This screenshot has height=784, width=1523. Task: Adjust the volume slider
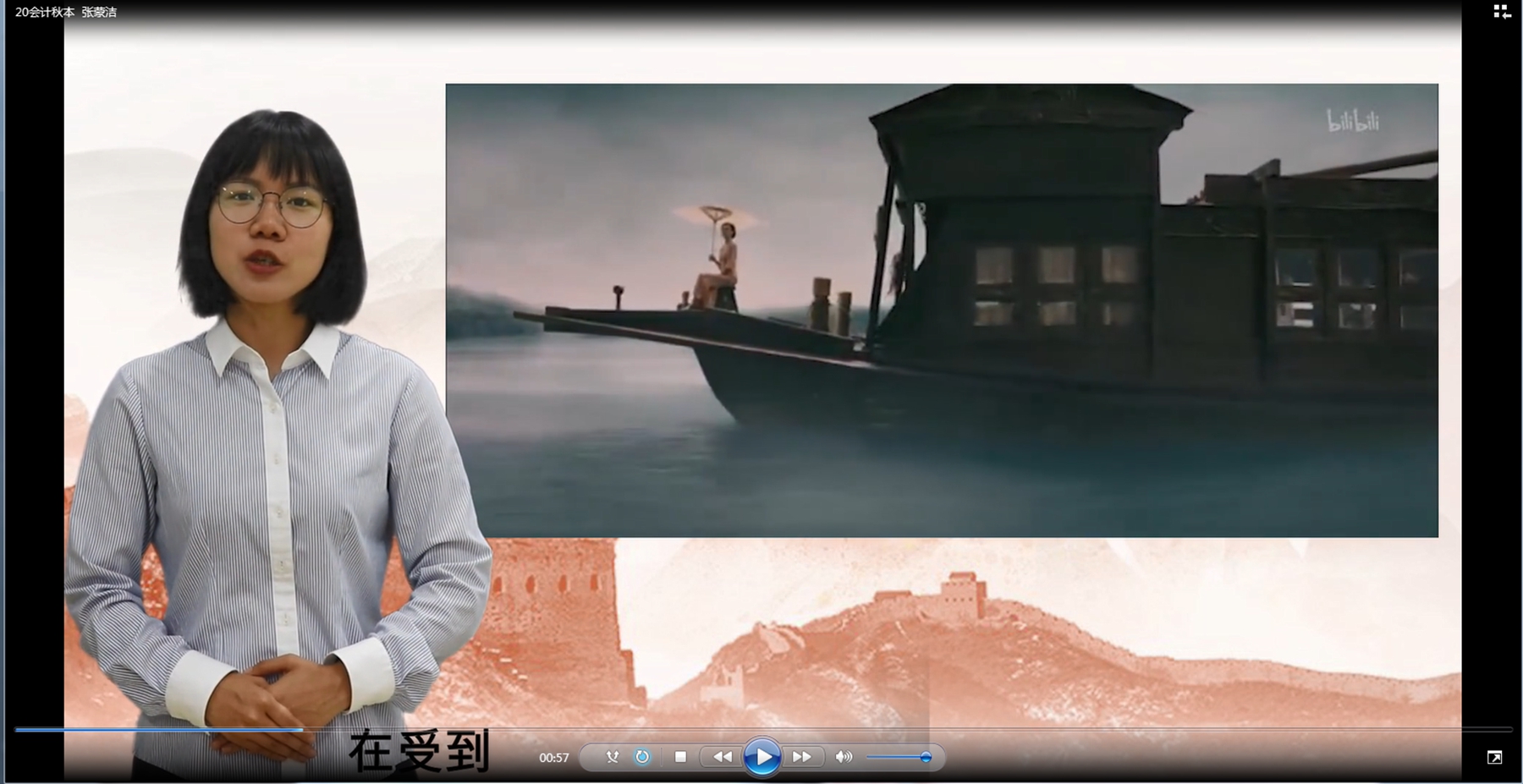pyautogui.click(x=899, y=757)
